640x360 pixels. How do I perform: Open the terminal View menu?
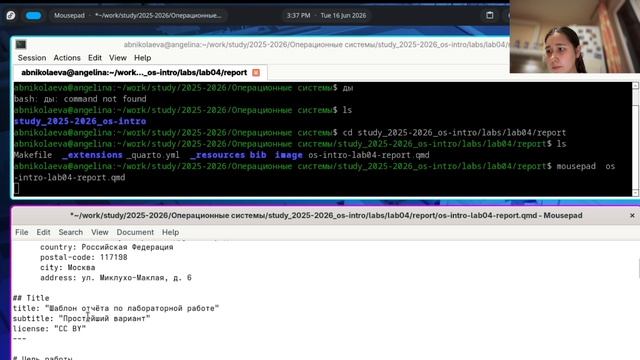point(118,58)
